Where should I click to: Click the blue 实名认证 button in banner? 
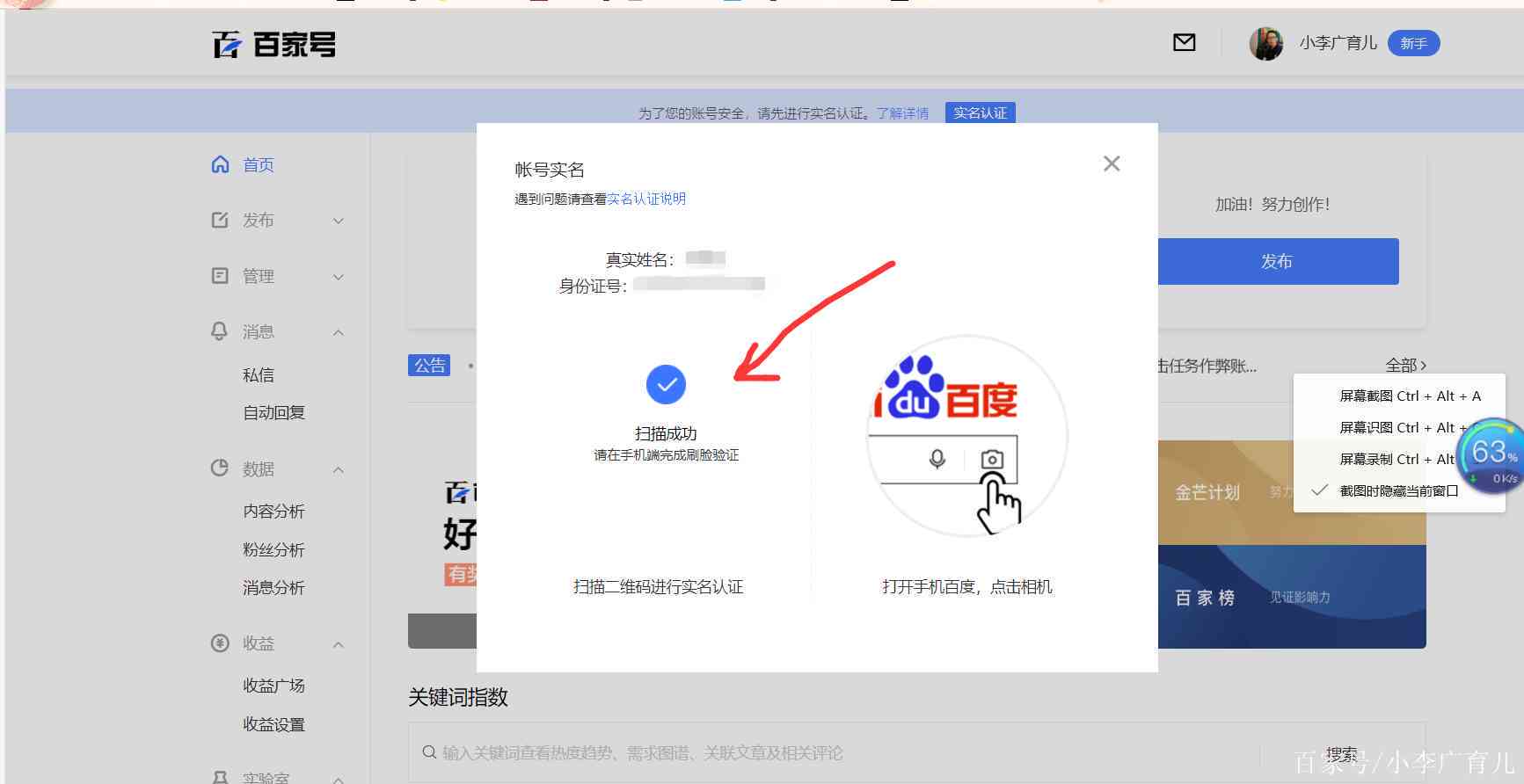(x=980, y=113)
